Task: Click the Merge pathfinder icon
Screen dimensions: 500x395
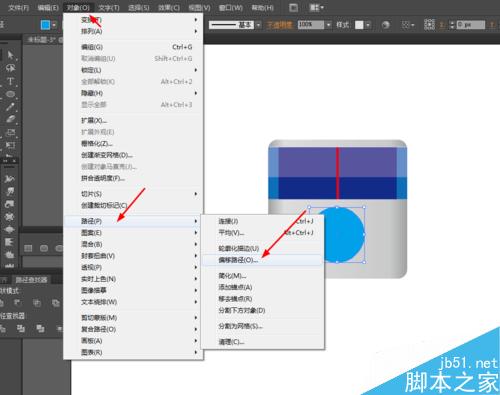Action: (x=40, y=329)
